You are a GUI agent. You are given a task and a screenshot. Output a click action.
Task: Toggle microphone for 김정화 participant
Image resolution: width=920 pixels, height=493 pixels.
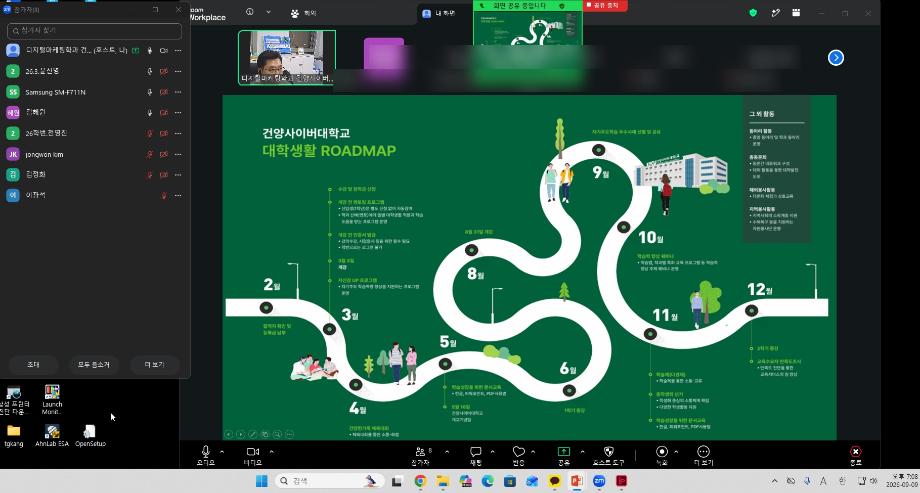pyautogui.click(x=150, y=175)
